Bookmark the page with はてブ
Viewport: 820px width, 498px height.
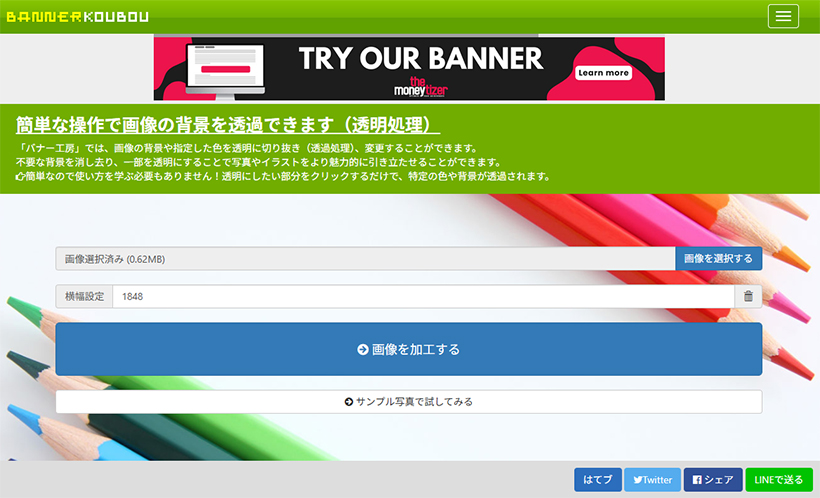coord(598,480)
